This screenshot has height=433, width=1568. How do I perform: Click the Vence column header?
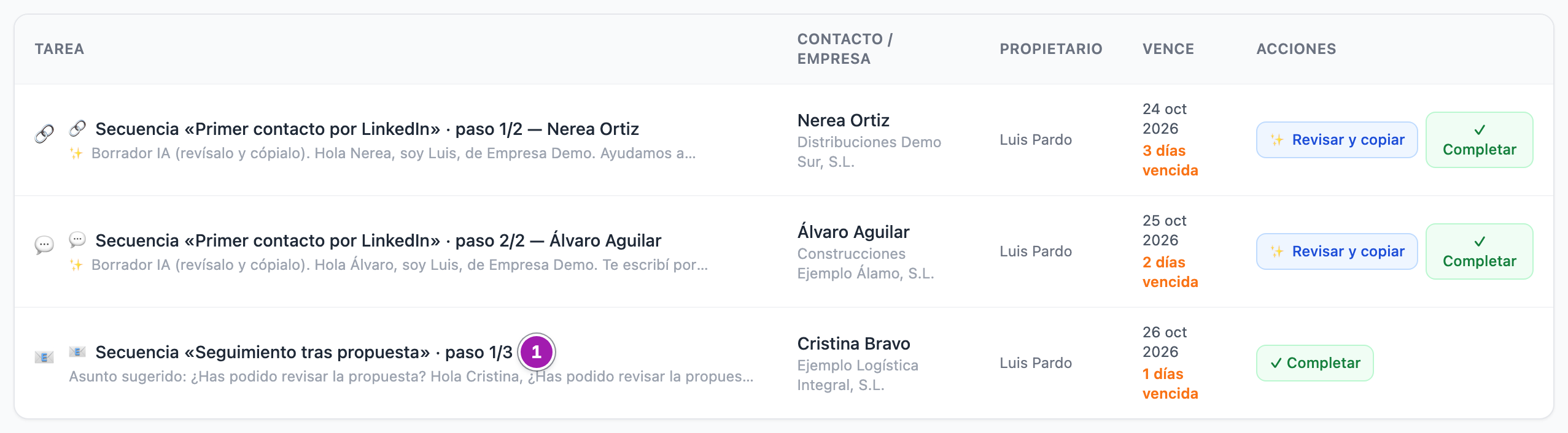point(1168,49)
